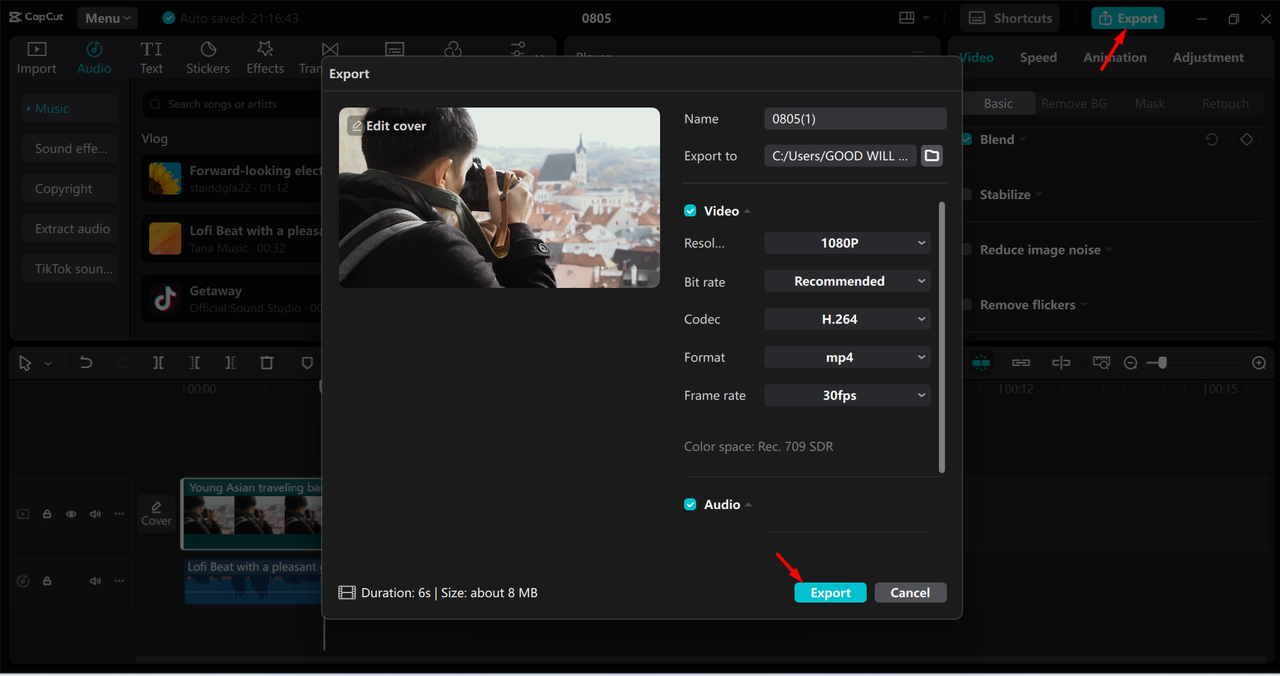Hide the video track with eye icon
1280x676 pixels.
point(71,514)
